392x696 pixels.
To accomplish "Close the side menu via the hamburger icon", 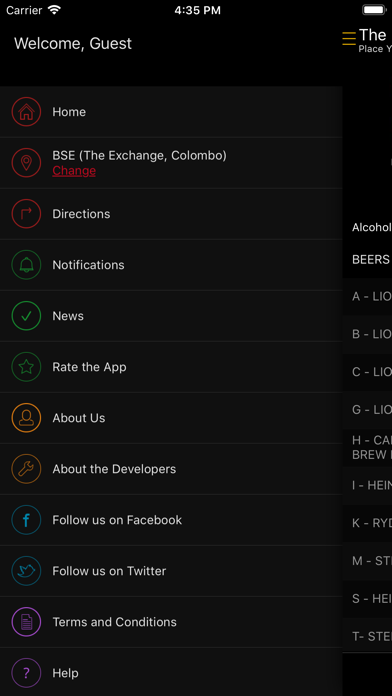I will pos(349,39).
